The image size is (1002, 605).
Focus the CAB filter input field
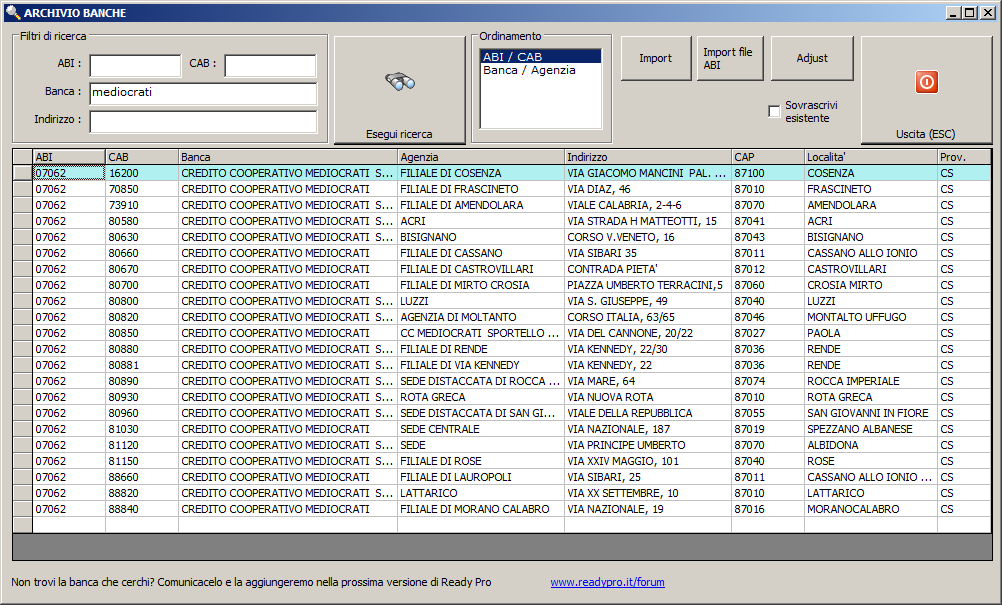[270, 65]
